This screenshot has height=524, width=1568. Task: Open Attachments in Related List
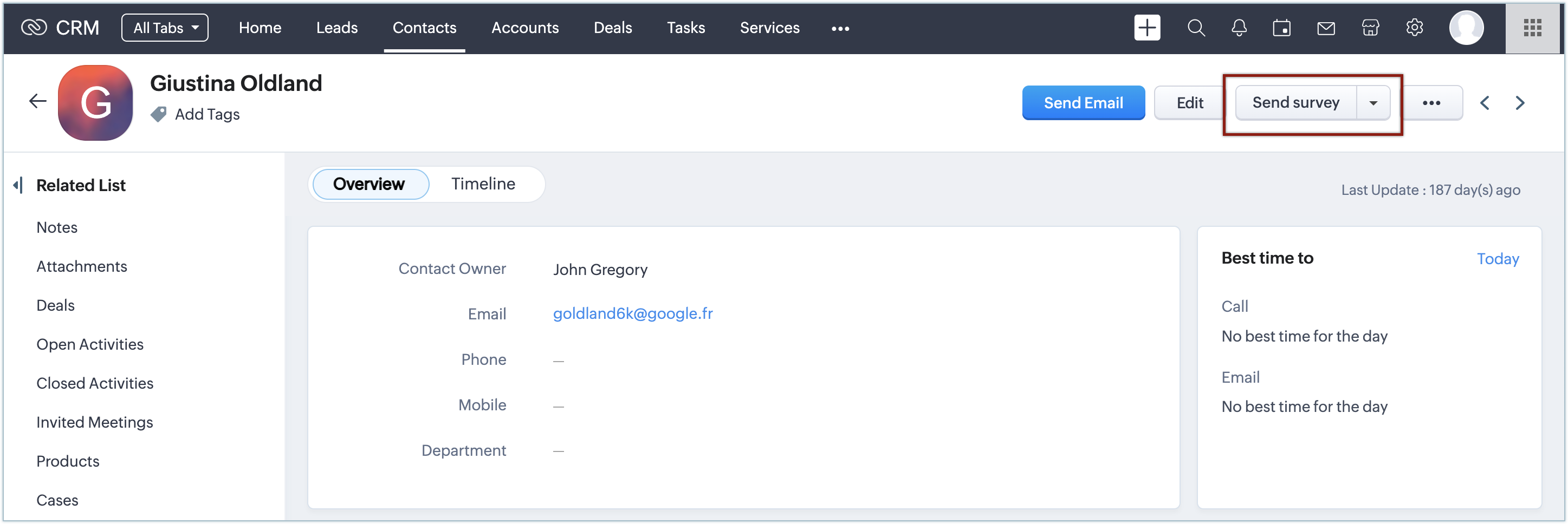(x=82, y=266)
